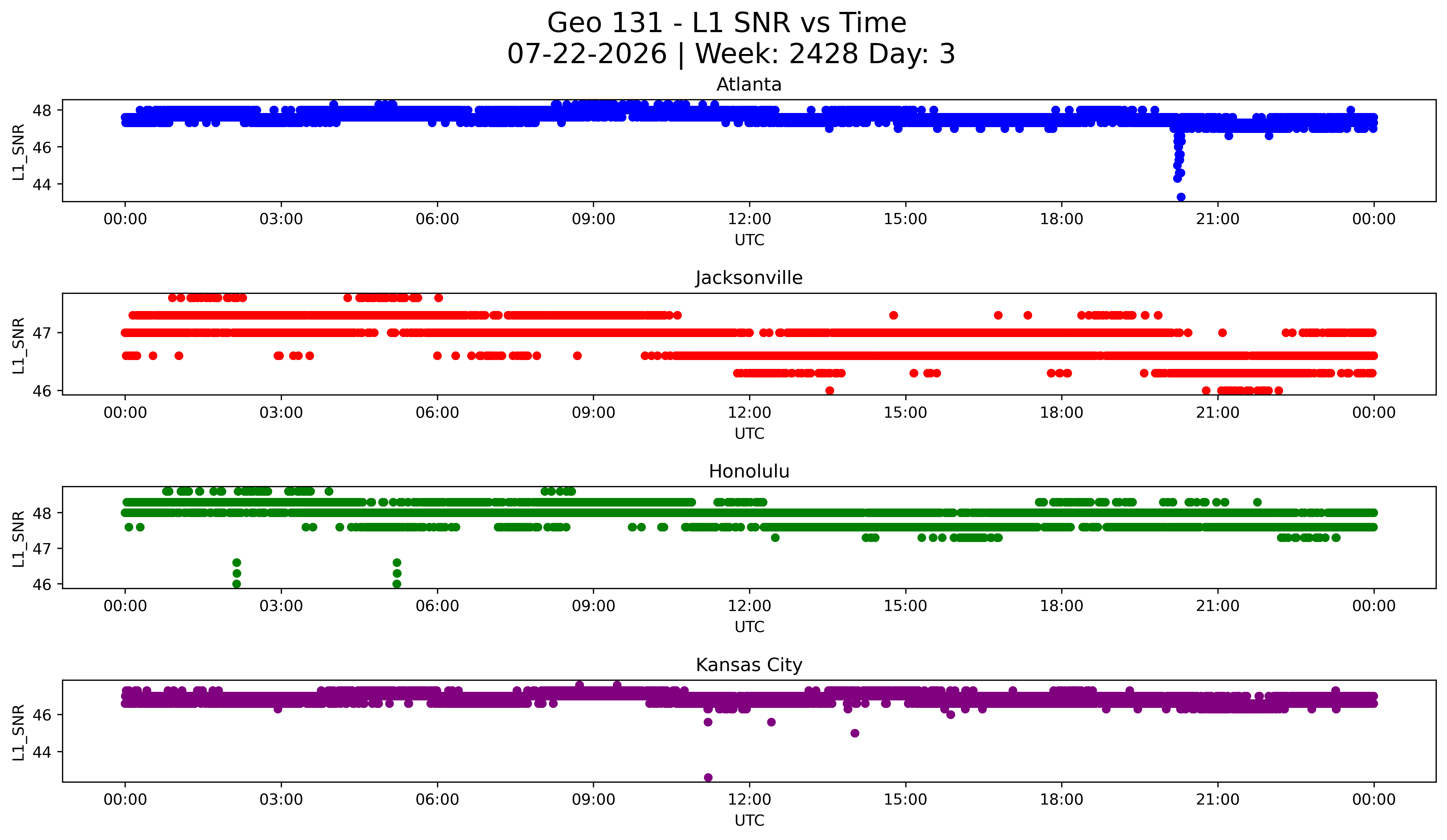Click the isolated red point at 46 near 13:30

830,391
